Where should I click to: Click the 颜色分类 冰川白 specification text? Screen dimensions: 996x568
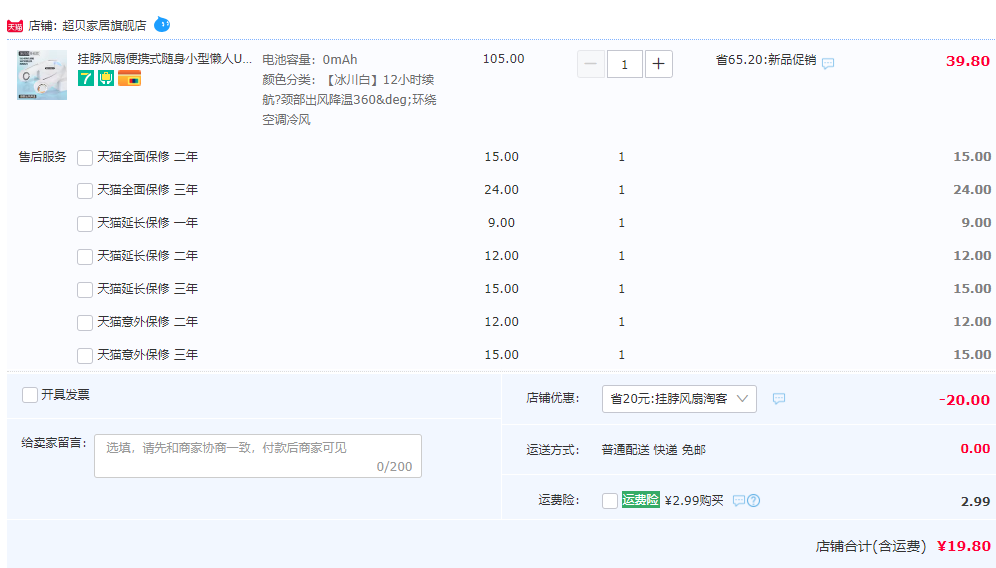[x=349, y=100]
